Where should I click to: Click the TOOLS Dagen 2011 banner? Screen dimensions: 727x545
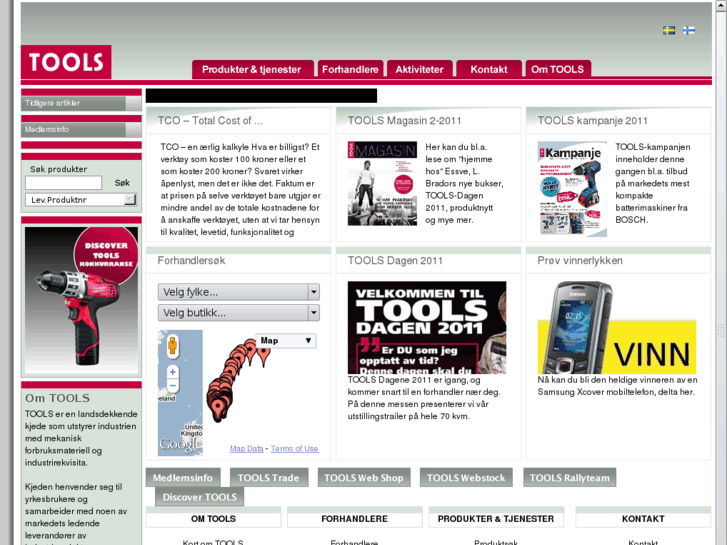coord(427,327)
